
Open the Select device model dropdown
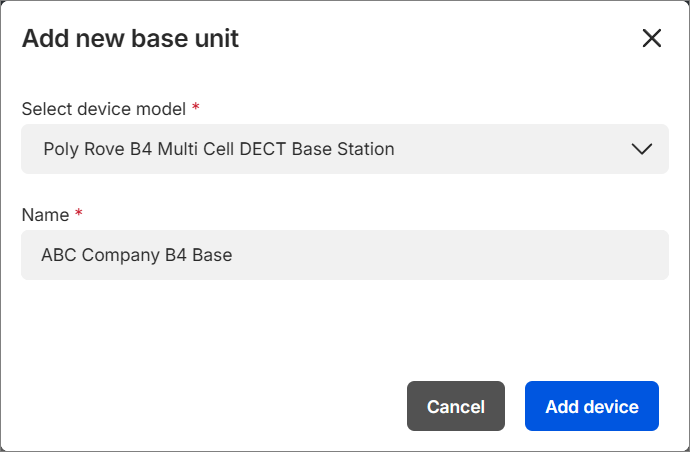(x=344, y=149)
